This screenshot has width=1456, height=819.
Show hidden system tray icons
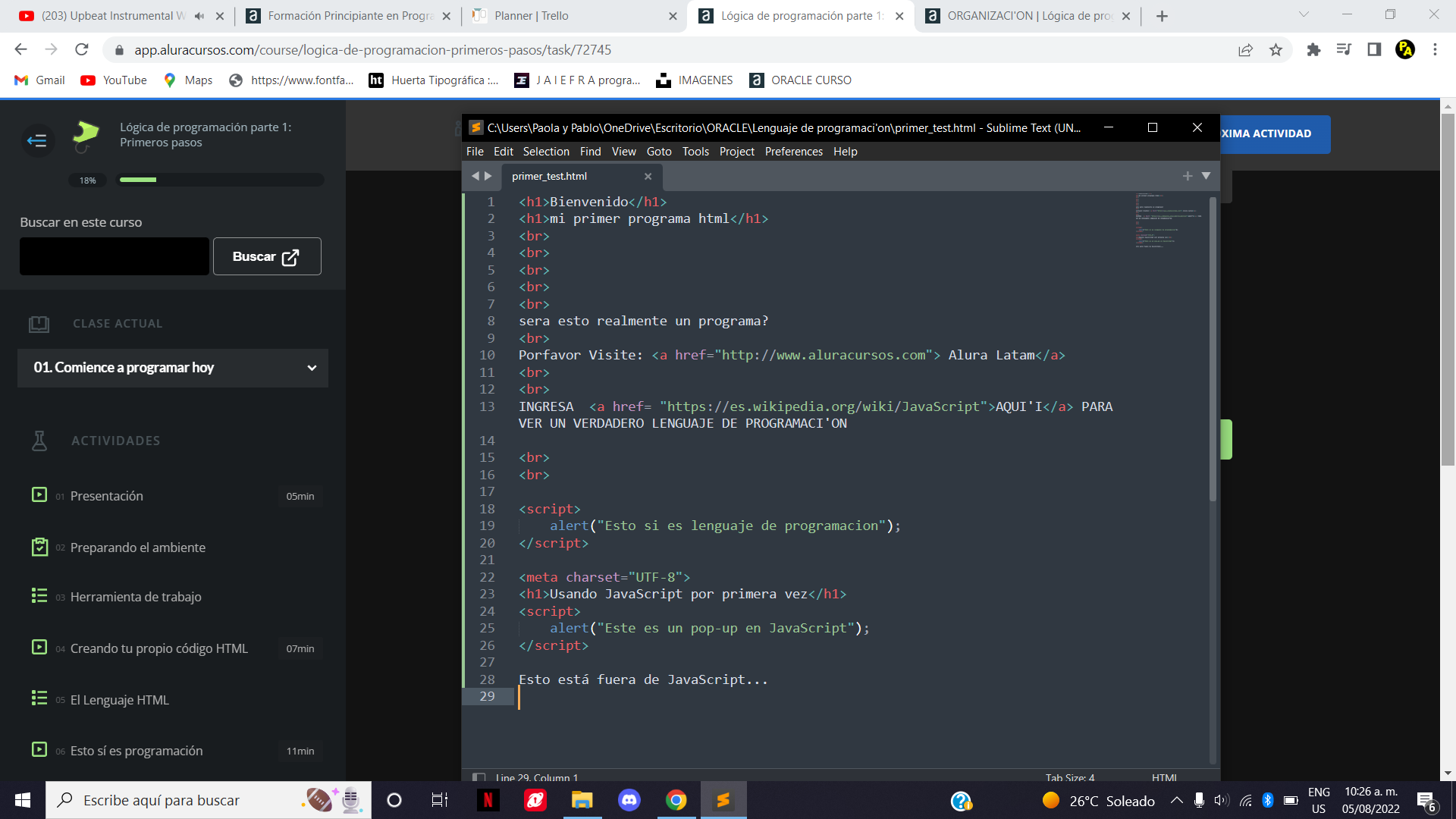click(1176, 800)
